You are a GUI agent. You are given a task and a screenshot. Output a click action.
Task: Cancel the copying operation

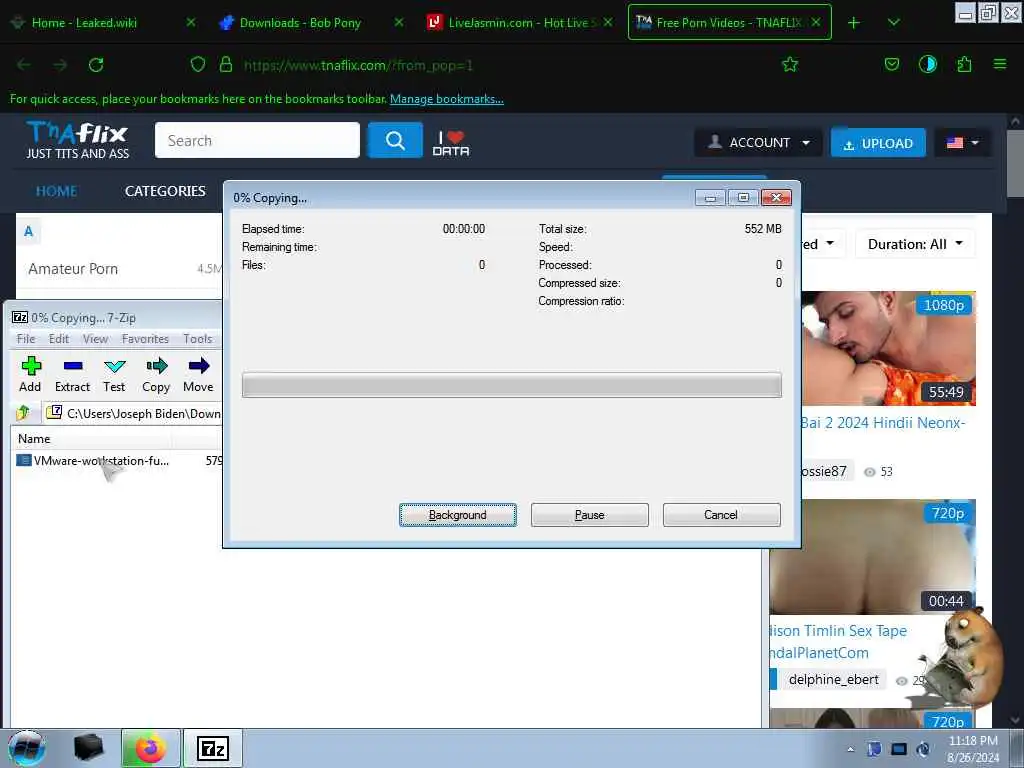(x=721, y=515)
